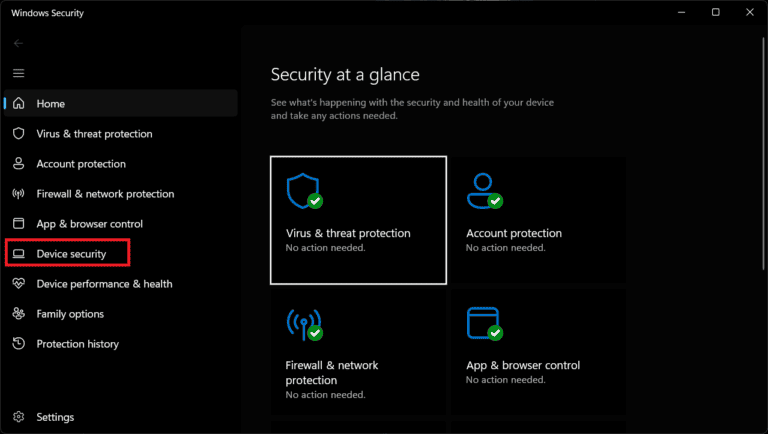Toggle the hamburger navigation menu

[18, 73]
